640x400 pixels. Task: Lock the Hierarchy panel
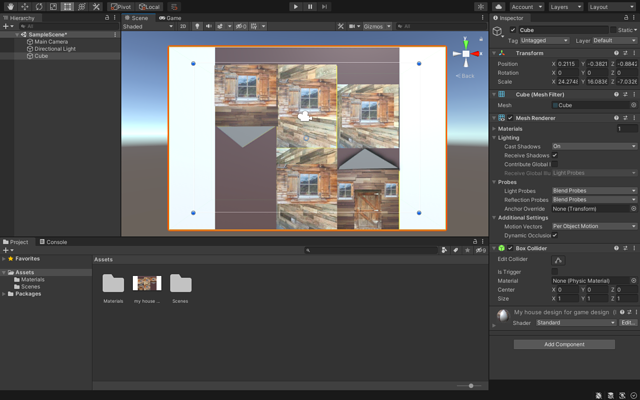[107, 18]
